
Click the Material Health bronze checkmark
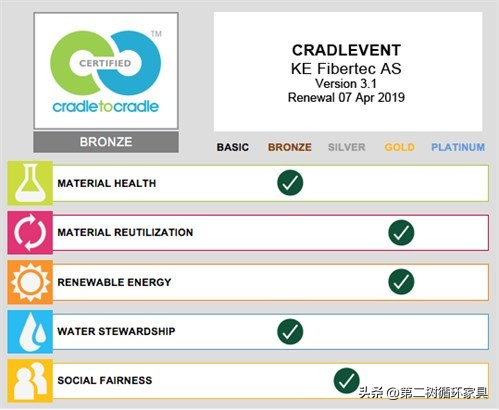tap(290, 183)
